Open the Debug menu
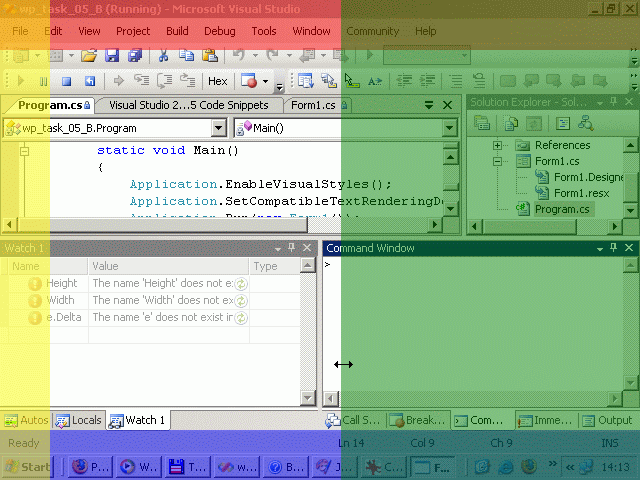640x480 pixels. pos(220,31)
